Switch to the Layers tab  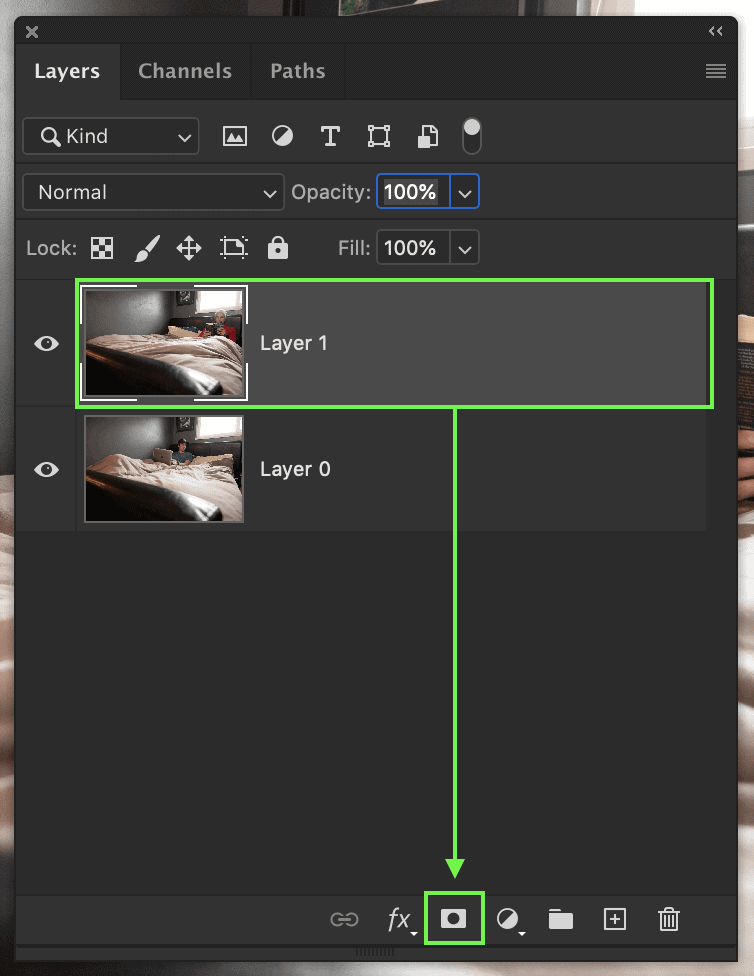[67, 71]
